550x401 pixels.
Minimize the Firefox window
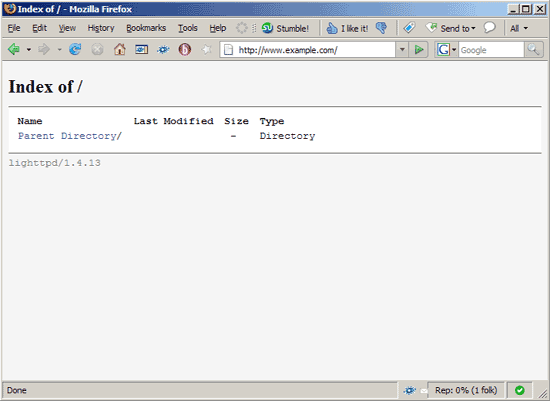[513, 9]
